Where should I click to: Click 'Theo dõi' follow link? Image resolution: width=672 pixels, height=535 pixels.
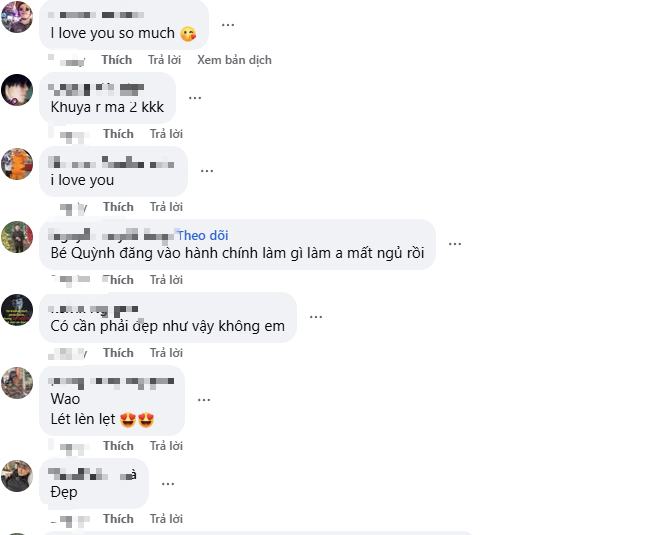tap(203, 235)
